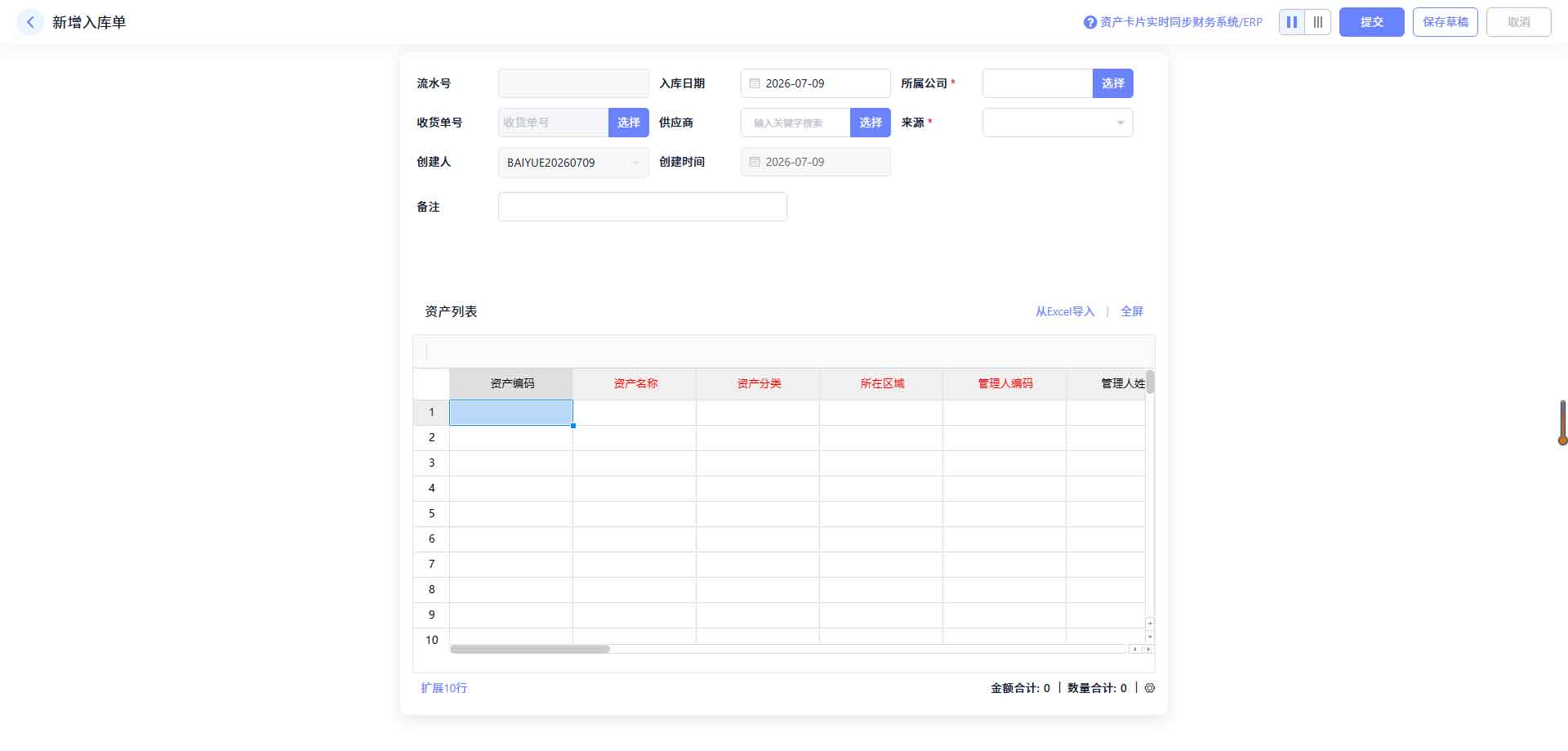Open the help icon for ERP sync
Screen dimensions: 1568x751
pyautogui.click(x=1089, y=22)
